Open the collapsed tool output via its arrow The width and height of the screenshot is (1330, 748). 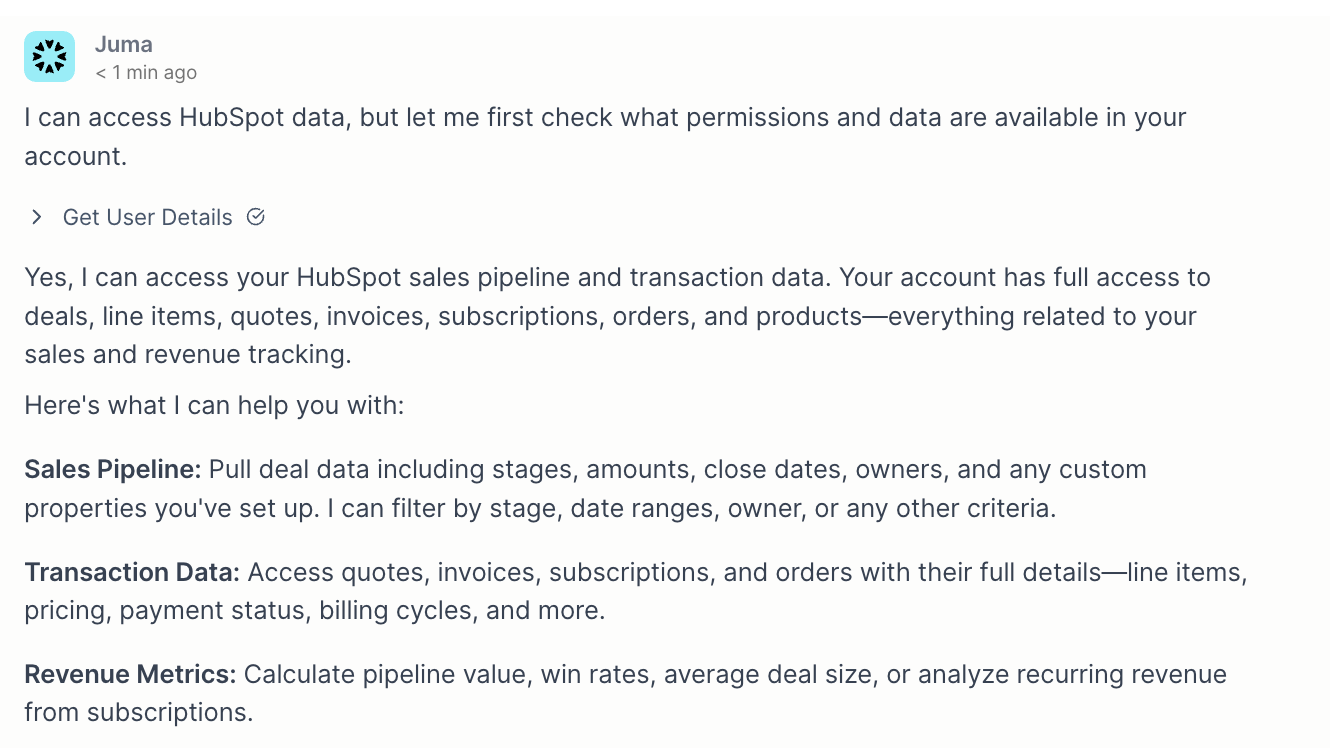(x=37, y=217)
